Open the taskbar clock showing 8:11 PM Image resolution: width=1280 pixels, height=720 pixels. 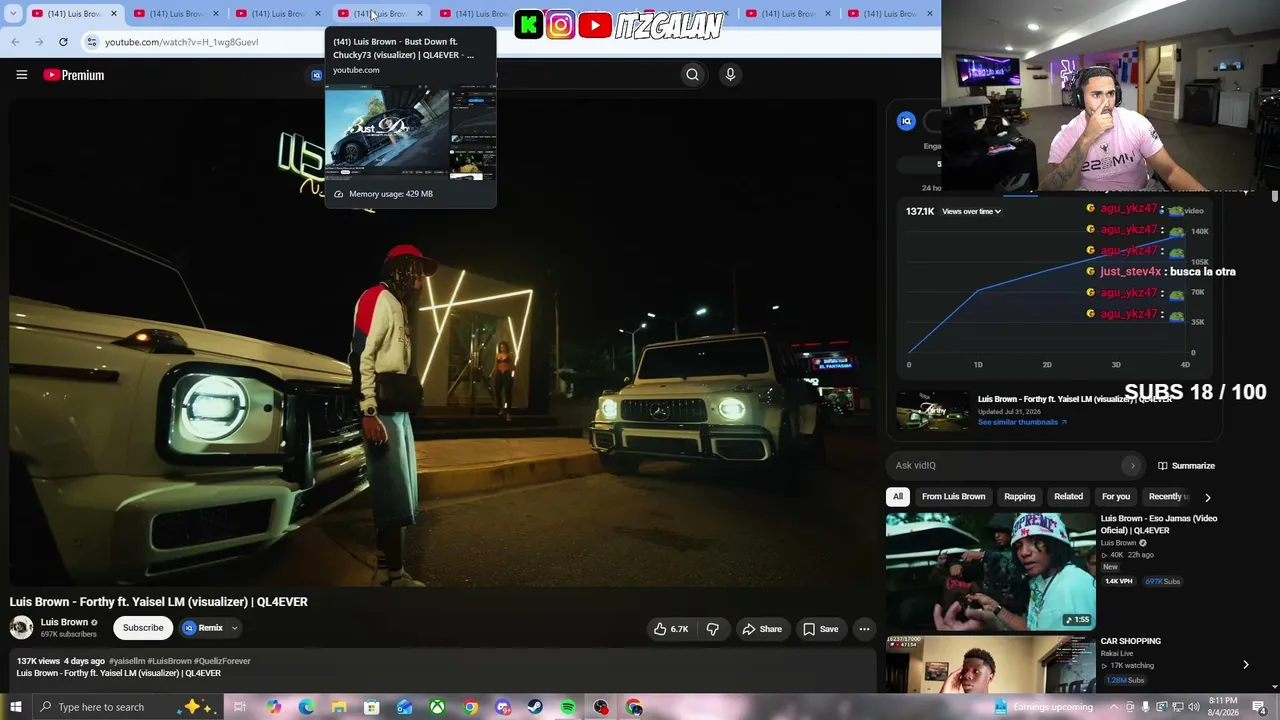pos(1223,707)
